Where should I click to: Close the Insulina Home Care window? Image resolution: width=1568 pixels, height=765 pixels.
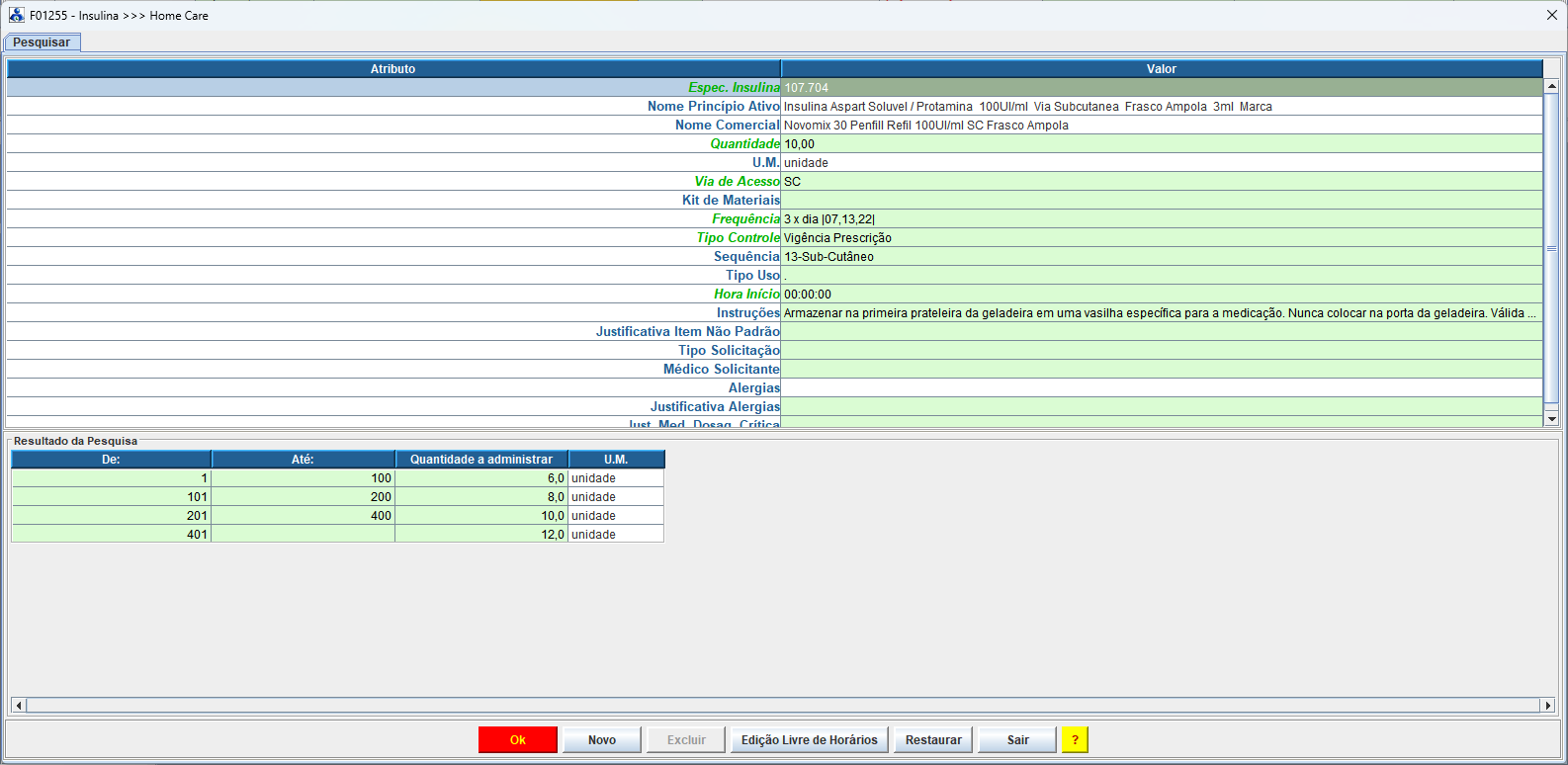pyautogui.click(x=1551, y=15)
